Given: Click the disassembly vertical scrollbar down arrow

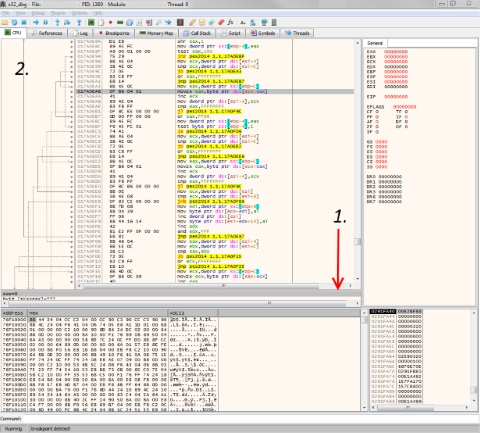Looking at the screenshot, I should pos(357,279).
